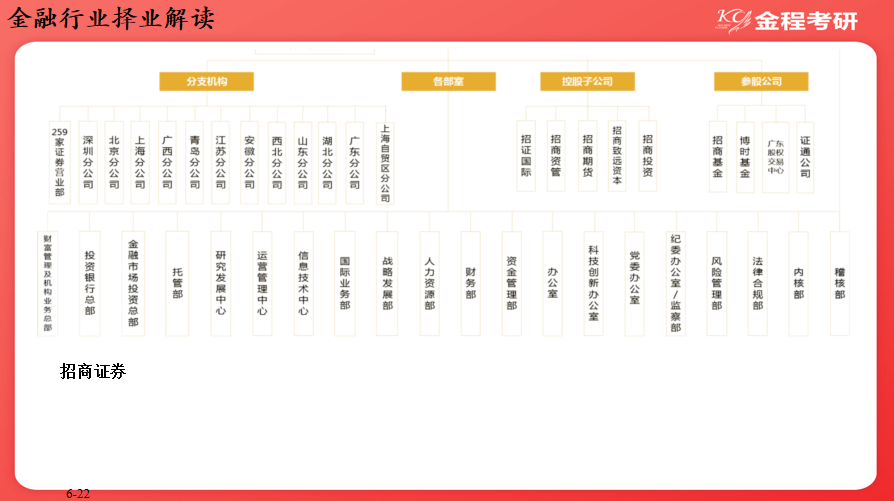Click the slide title 金融行业择业解读
Image resolution: width=894 pixels, height=501 pixels.
(x=111, y=18)
